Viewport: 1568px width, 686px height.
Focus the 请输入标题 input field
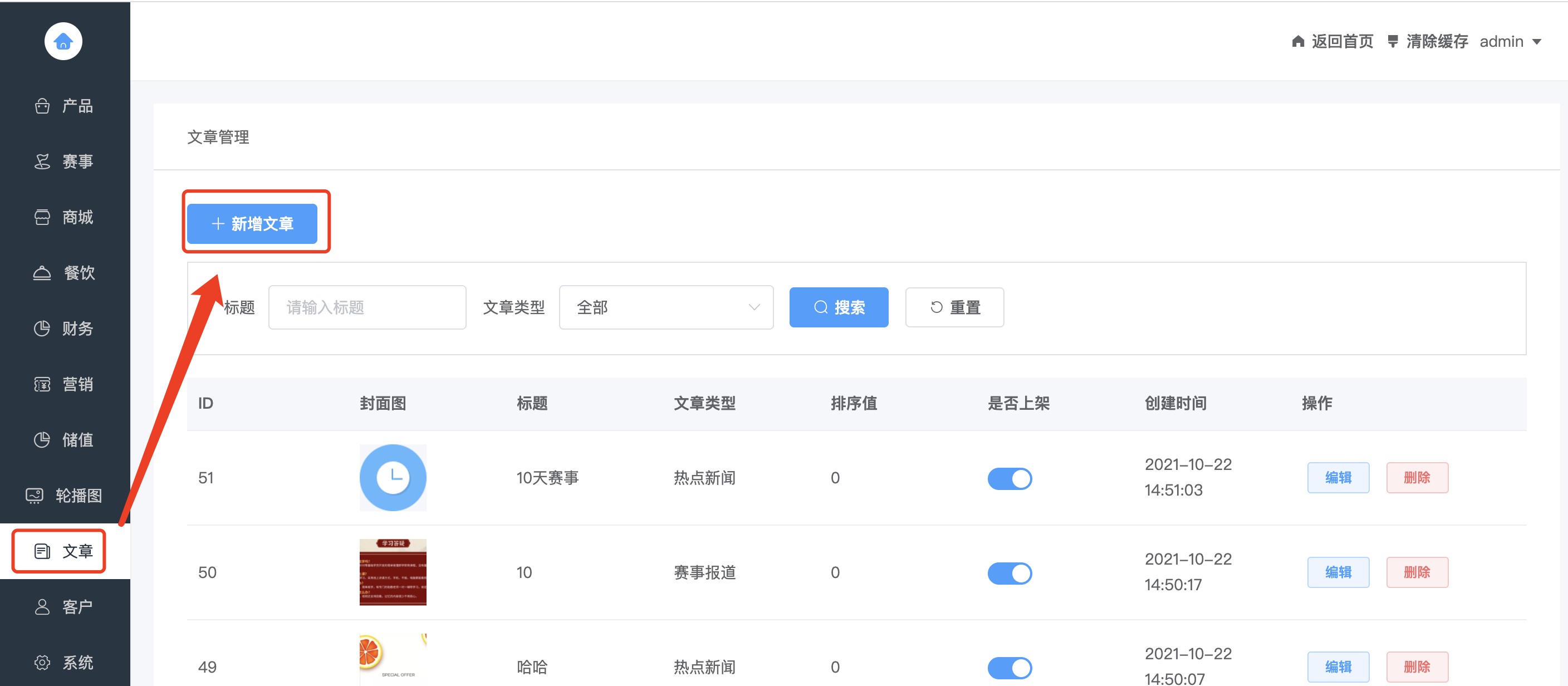[367, 307]
